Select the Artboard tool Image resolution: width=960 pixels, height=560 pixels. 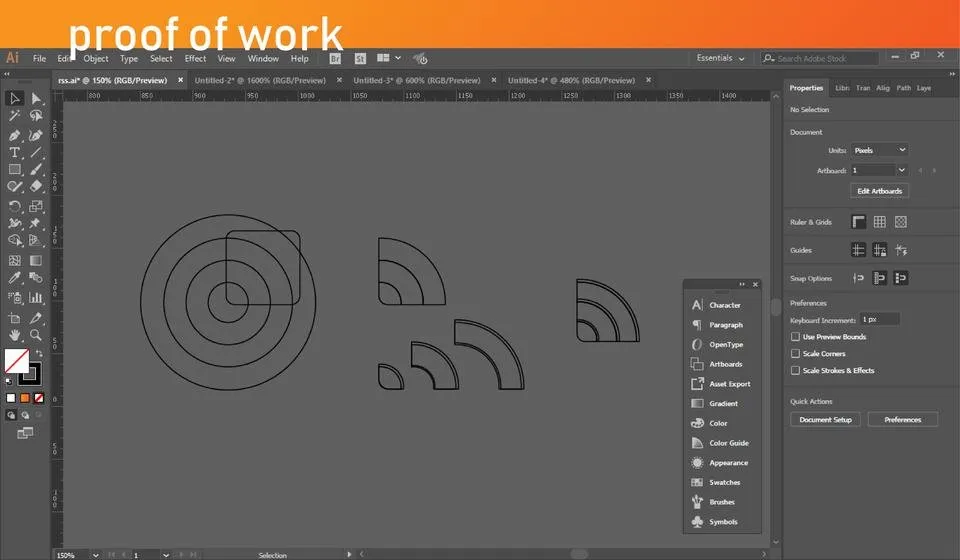(14, 318)
